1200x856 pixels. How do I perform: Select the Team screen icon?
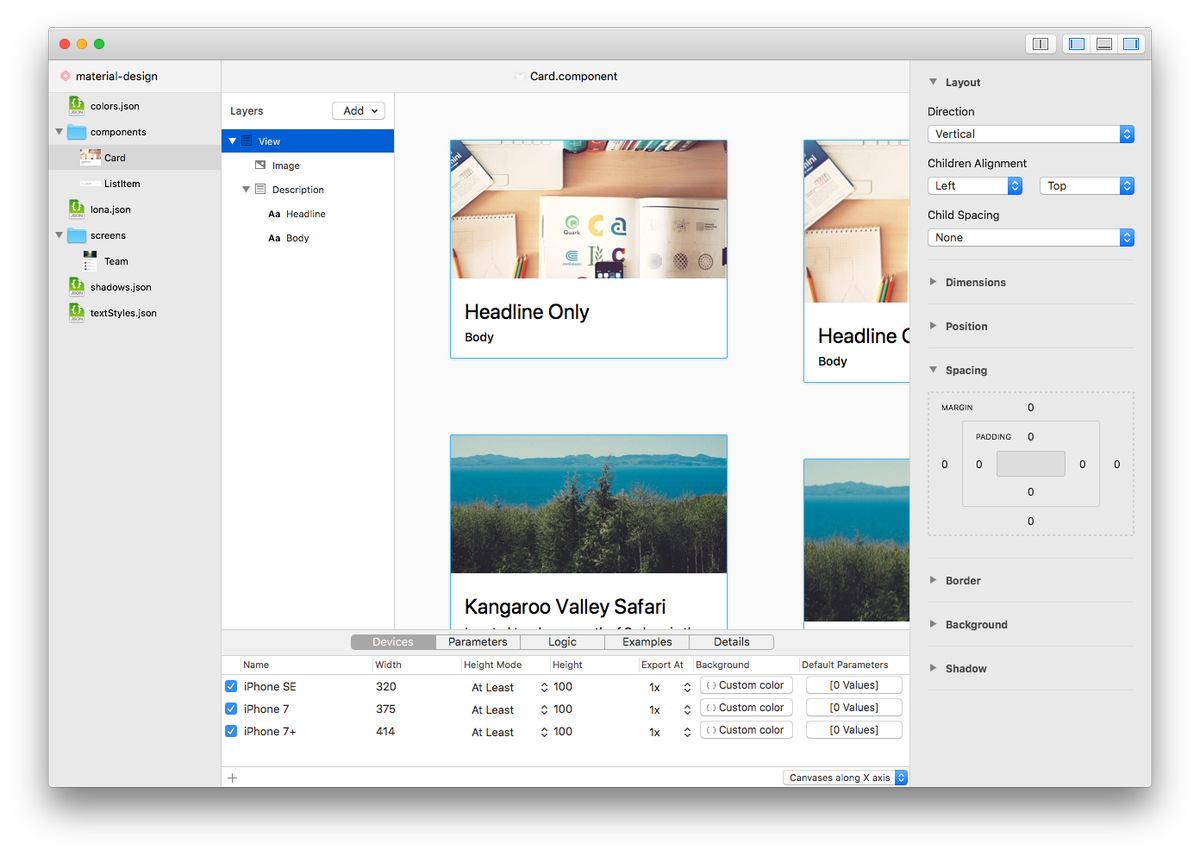point(90,261)
